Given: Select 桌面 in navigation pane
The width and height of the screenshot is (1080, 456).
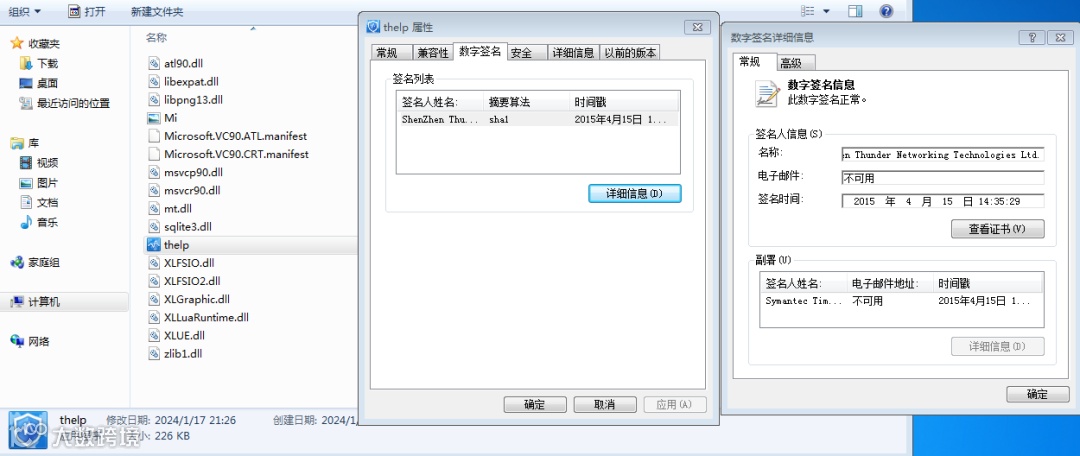Looking at the screenshot, I should (x=39, y=83).
